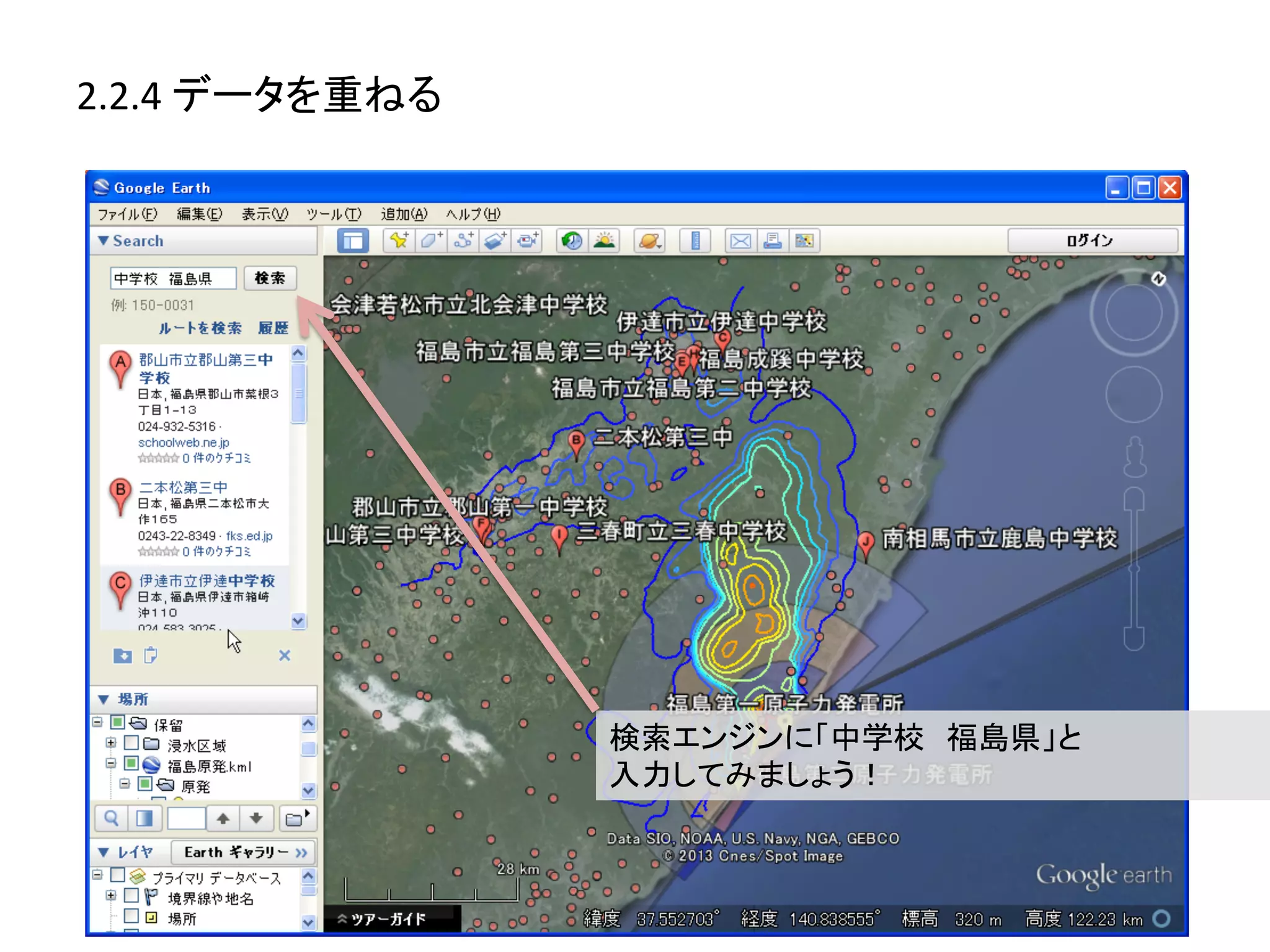Print the current view icon
The height and width of the screenshot is (952, 1270).
[x=773, y=240]
